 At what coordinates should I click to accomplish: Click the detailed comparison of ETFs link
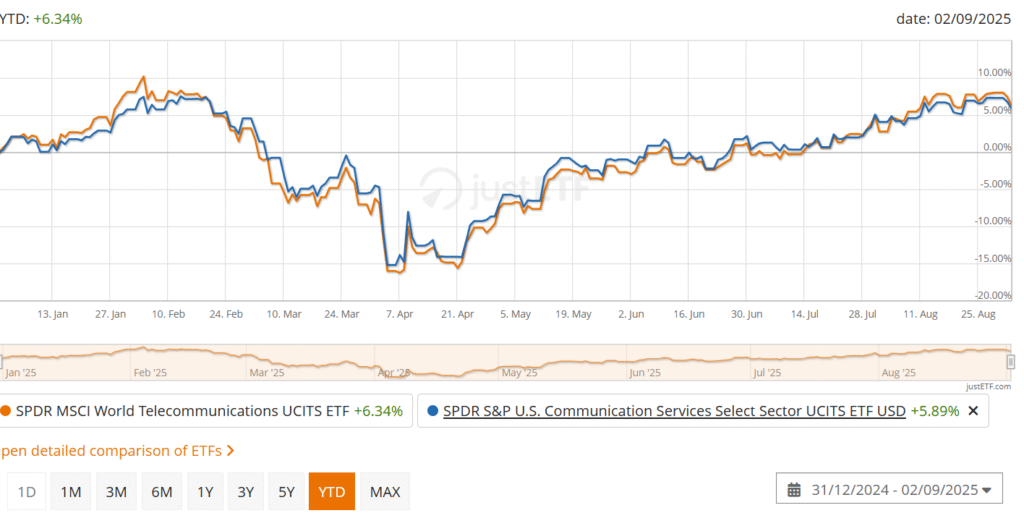[x=116, y=450]
